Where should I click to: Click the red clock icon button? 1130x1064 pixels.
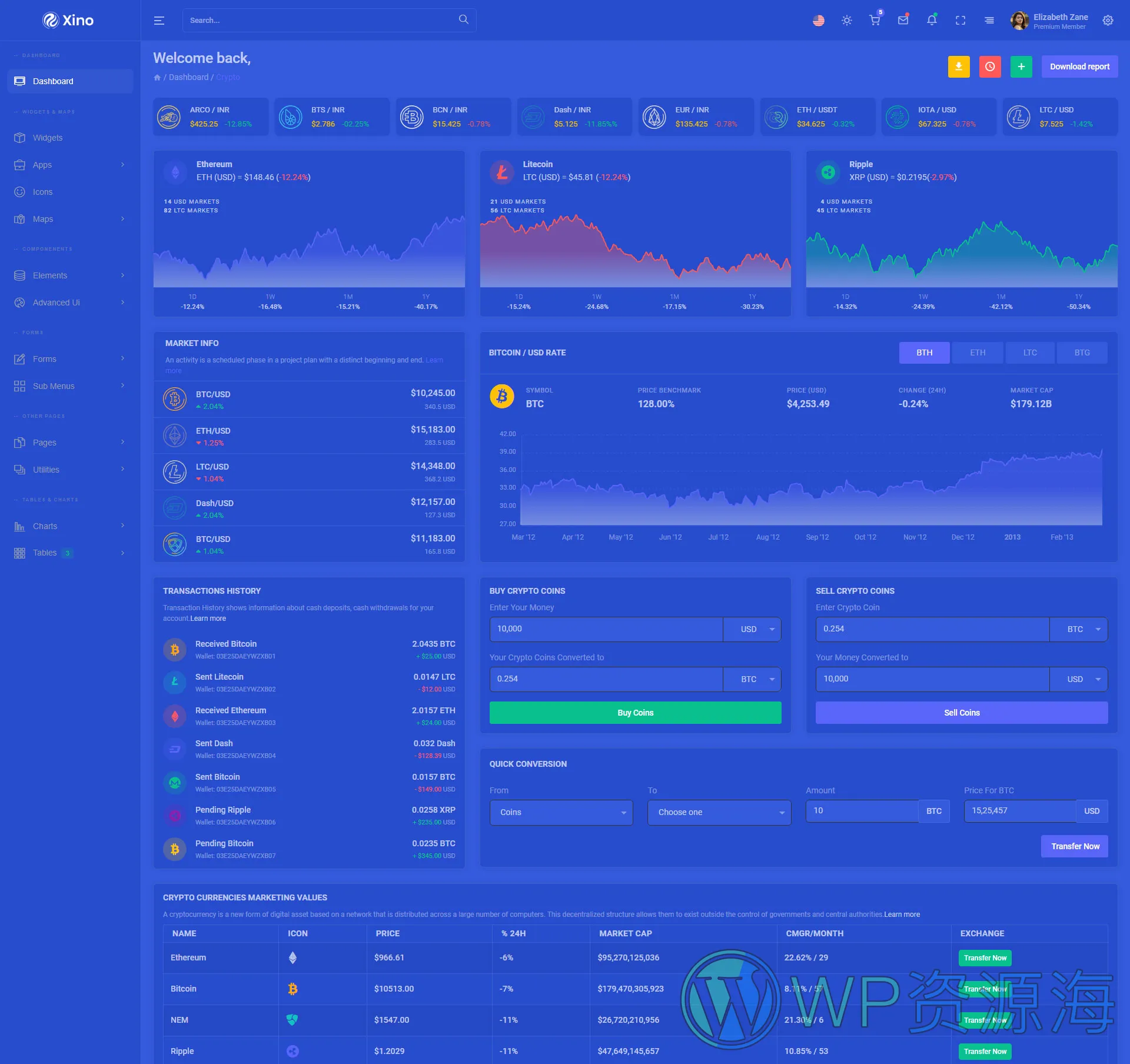[x=990, y=66]
